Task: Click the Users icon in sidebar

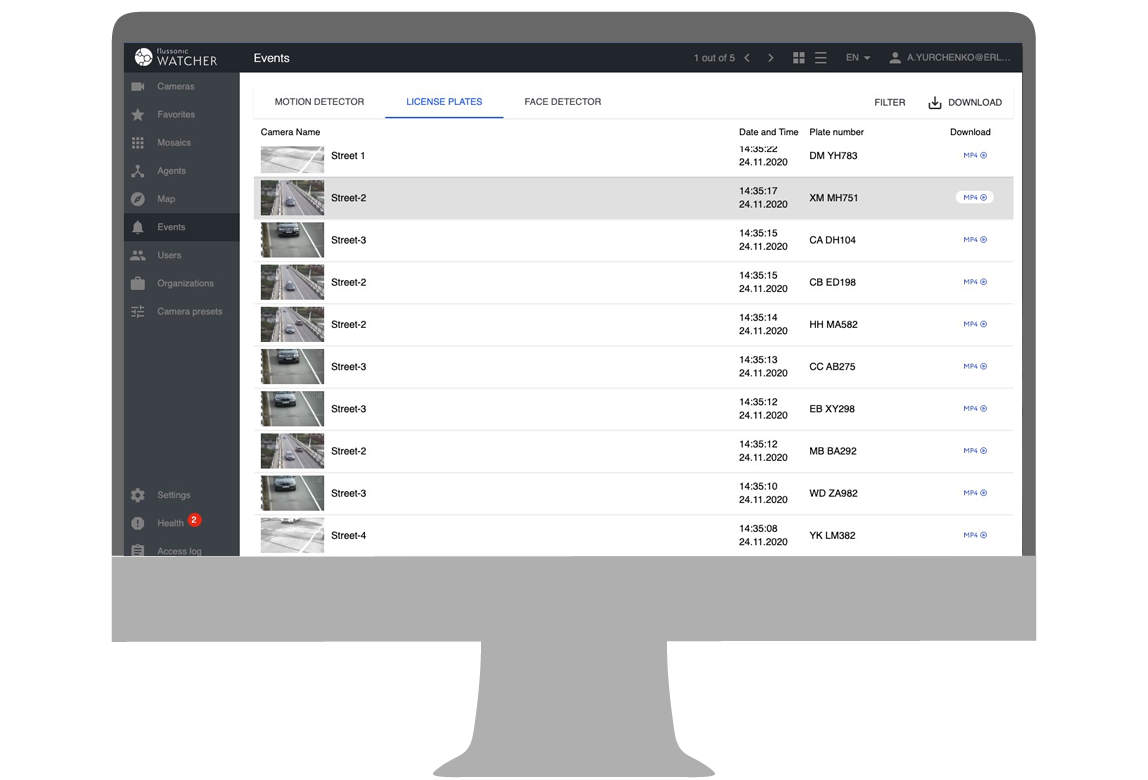Action: click(138, 255)
